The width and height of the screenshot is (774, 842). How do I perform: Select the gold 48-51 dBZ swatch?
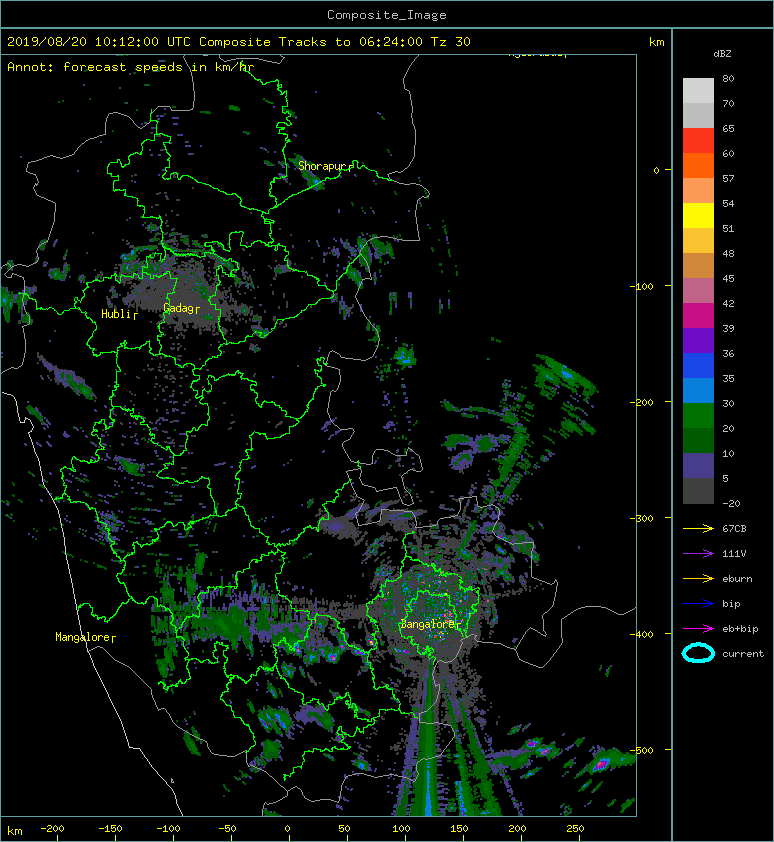click(698, 240)
